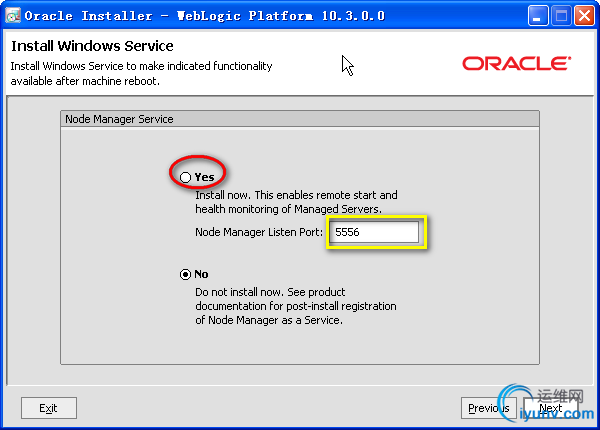Select the Yes radio button
Image resolution: width=600 pixels, height=430 pixels.
pos(186,177)
